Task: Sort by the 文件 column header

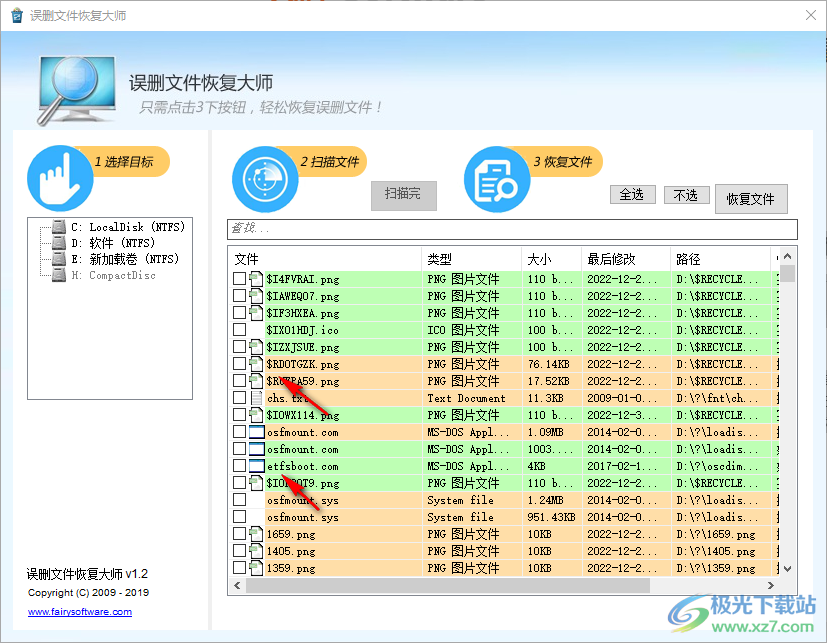Action: (x=325, y=259)
